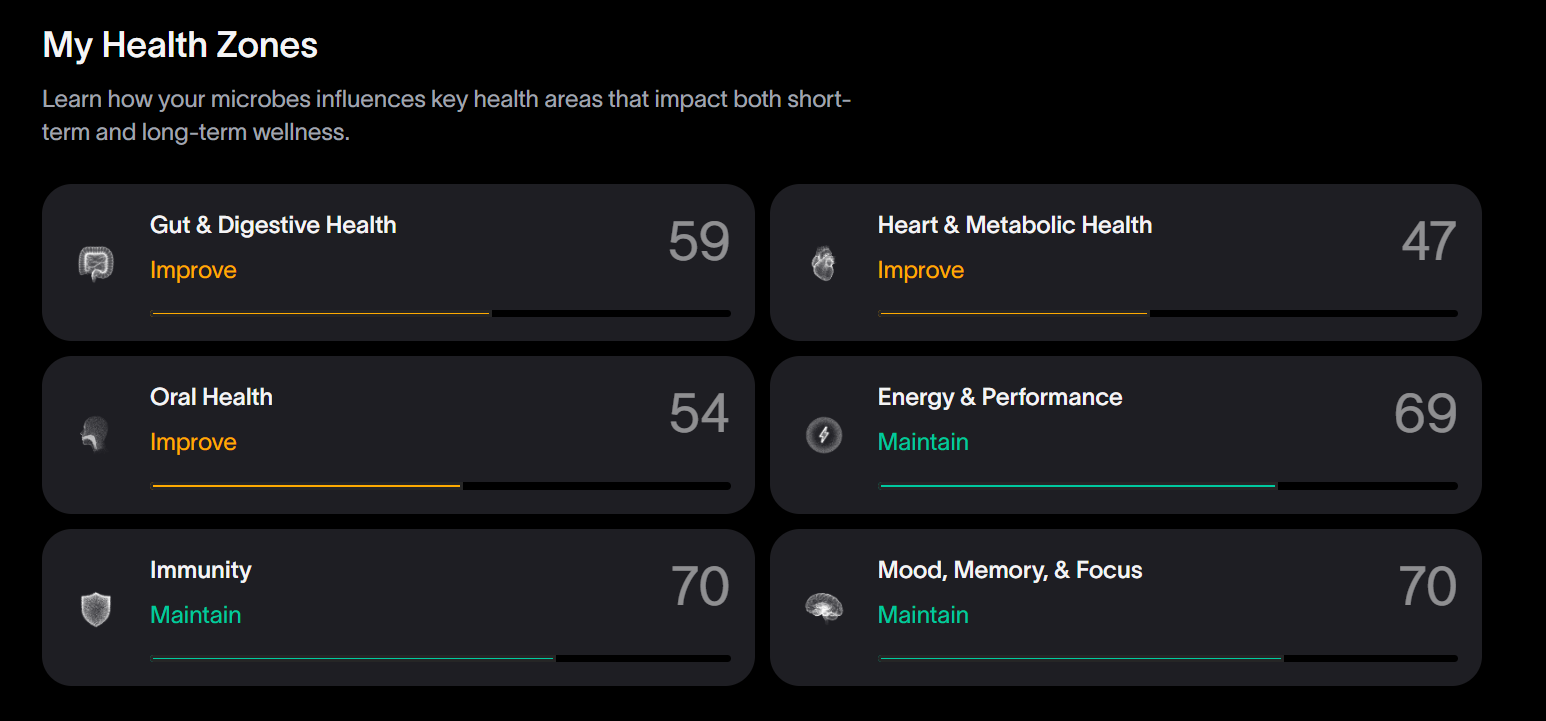Click the green Energy progress bar

(1168, 486)
